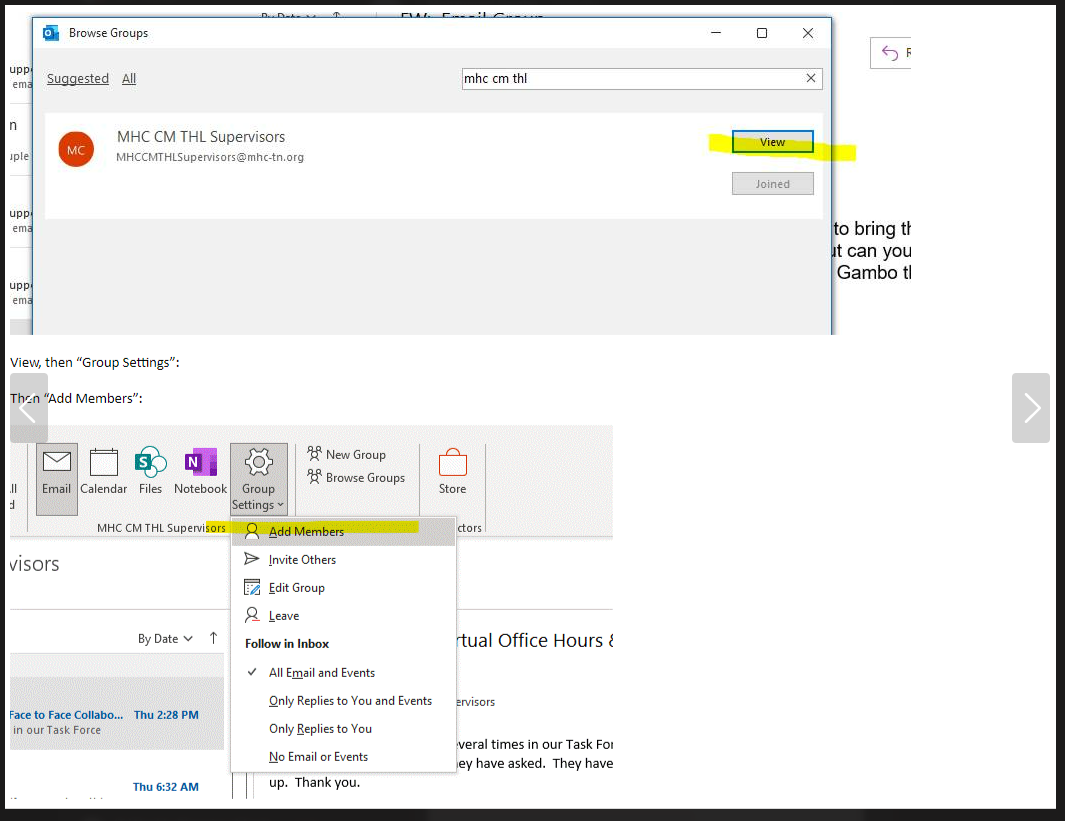Screen dimensions: 1065x821
Task: Choose Edit Group from the menu
Action: [x=343, y=587]
